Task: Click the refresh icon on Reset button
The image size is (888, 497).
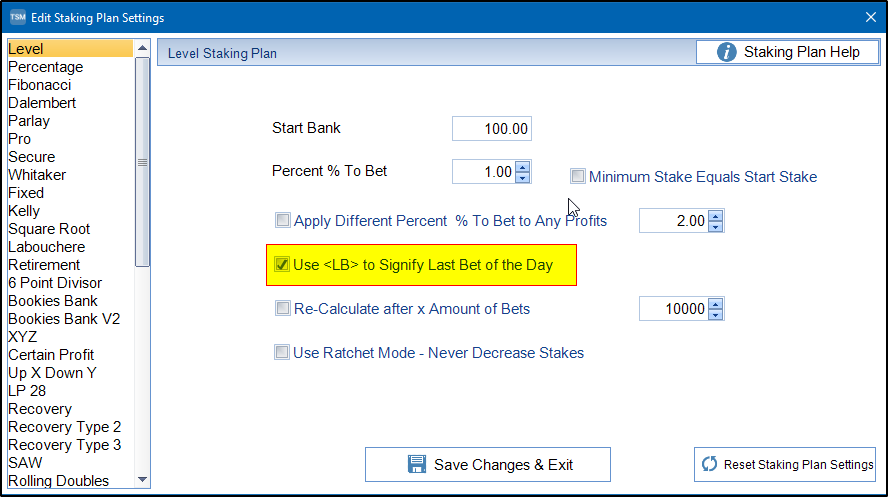Action: coord(710,464)
